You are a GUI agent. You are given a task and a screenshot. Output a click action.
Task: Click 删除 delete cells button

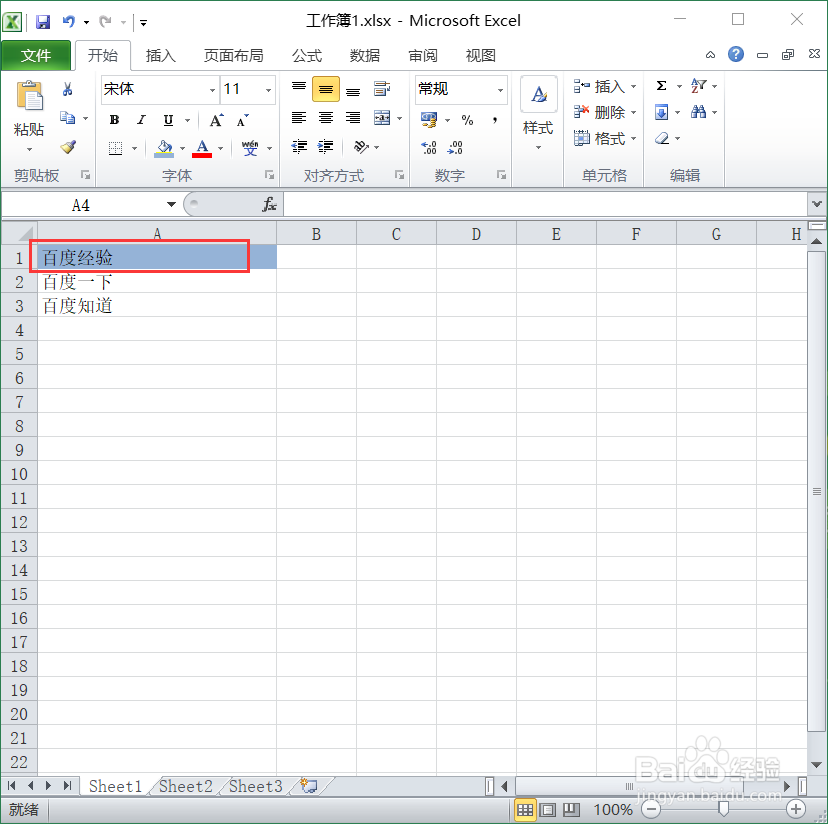tap(605, 112)
